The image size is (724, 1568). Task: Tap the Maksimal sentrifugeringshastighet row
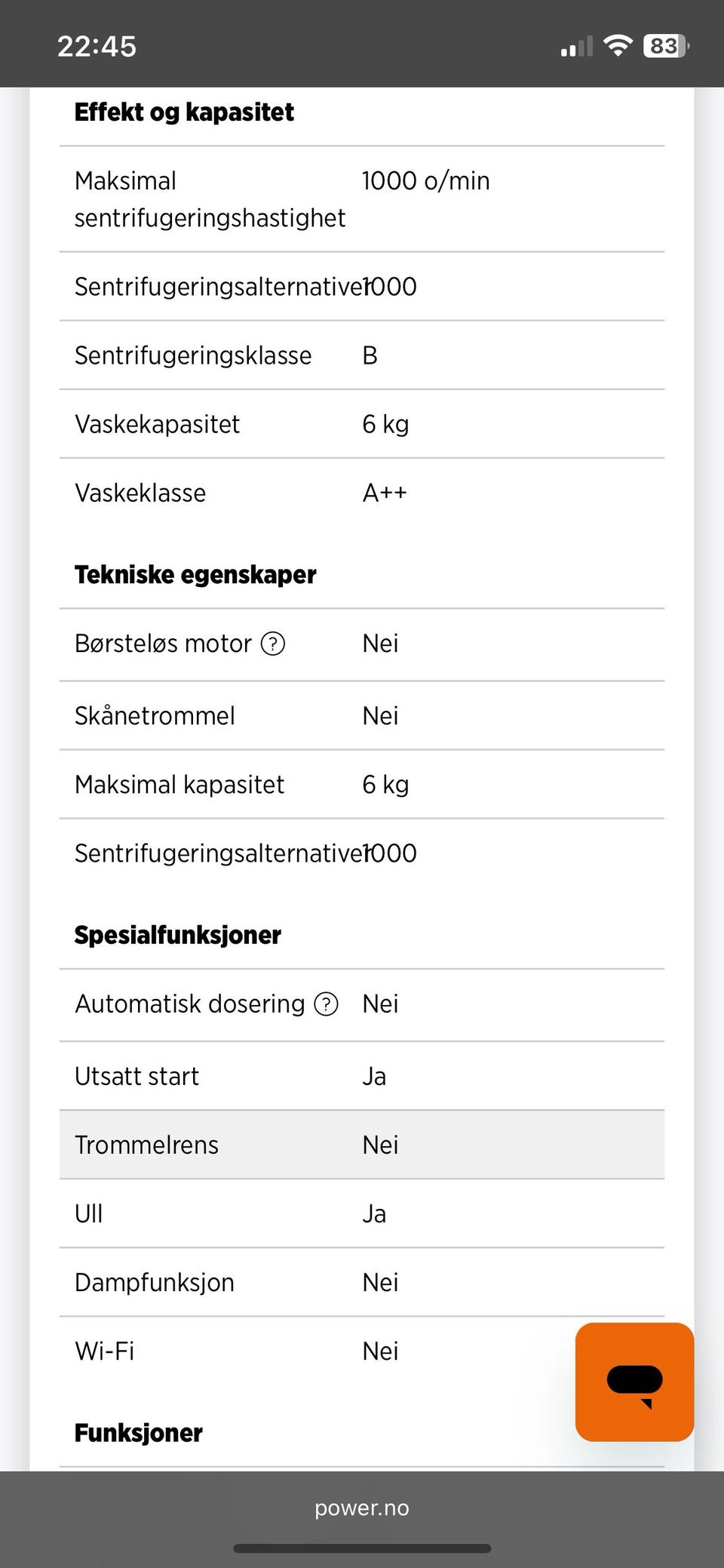[362, 199]
